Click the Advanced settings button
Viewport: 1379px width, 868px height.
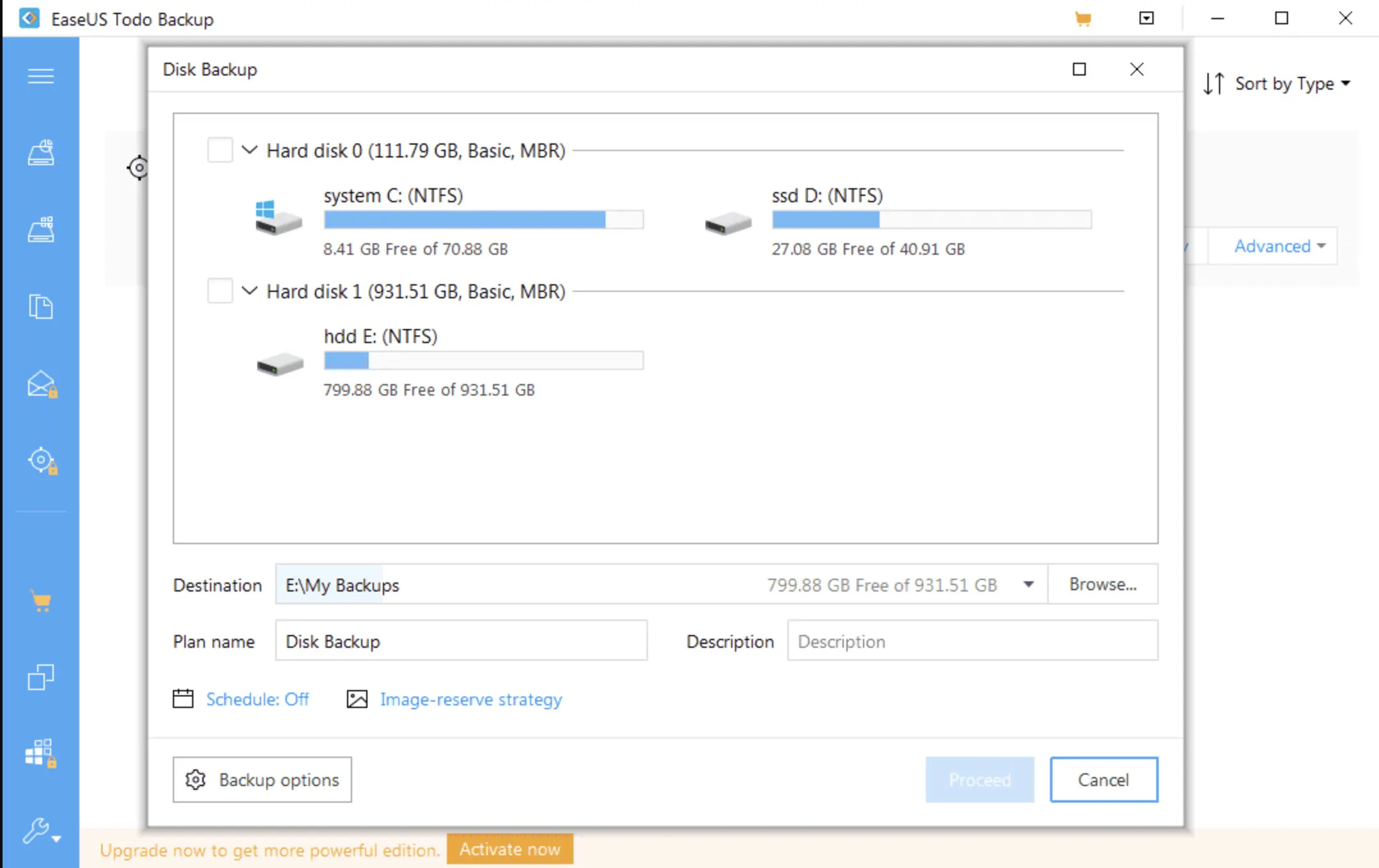(x=1280, y=246)
